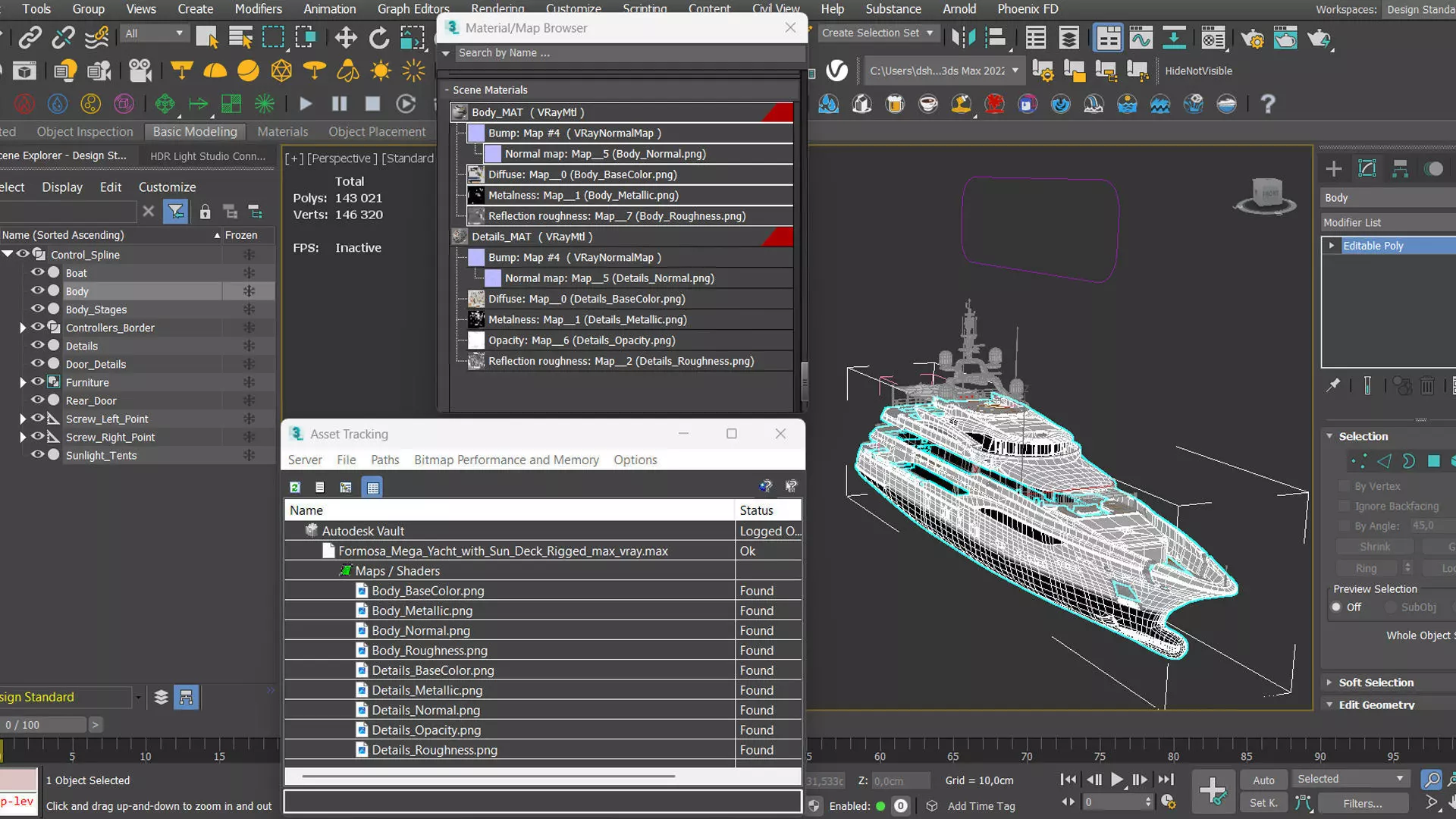Image resolution: width=1456 pixels, height=819 pixels.
Task: Switch to the Object Placement ribbon tab
Action: tap(377, 131)
